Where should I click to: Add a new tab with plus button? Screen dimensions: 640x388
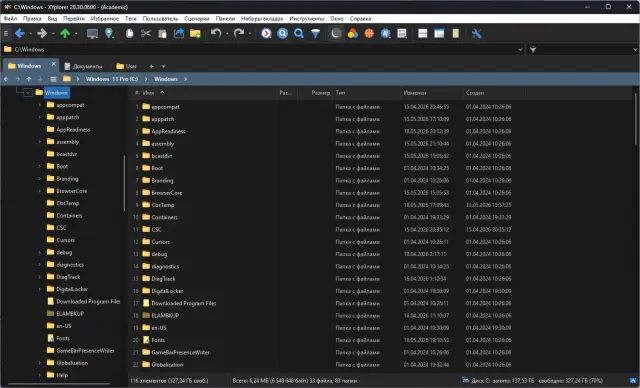pos(151,66)
